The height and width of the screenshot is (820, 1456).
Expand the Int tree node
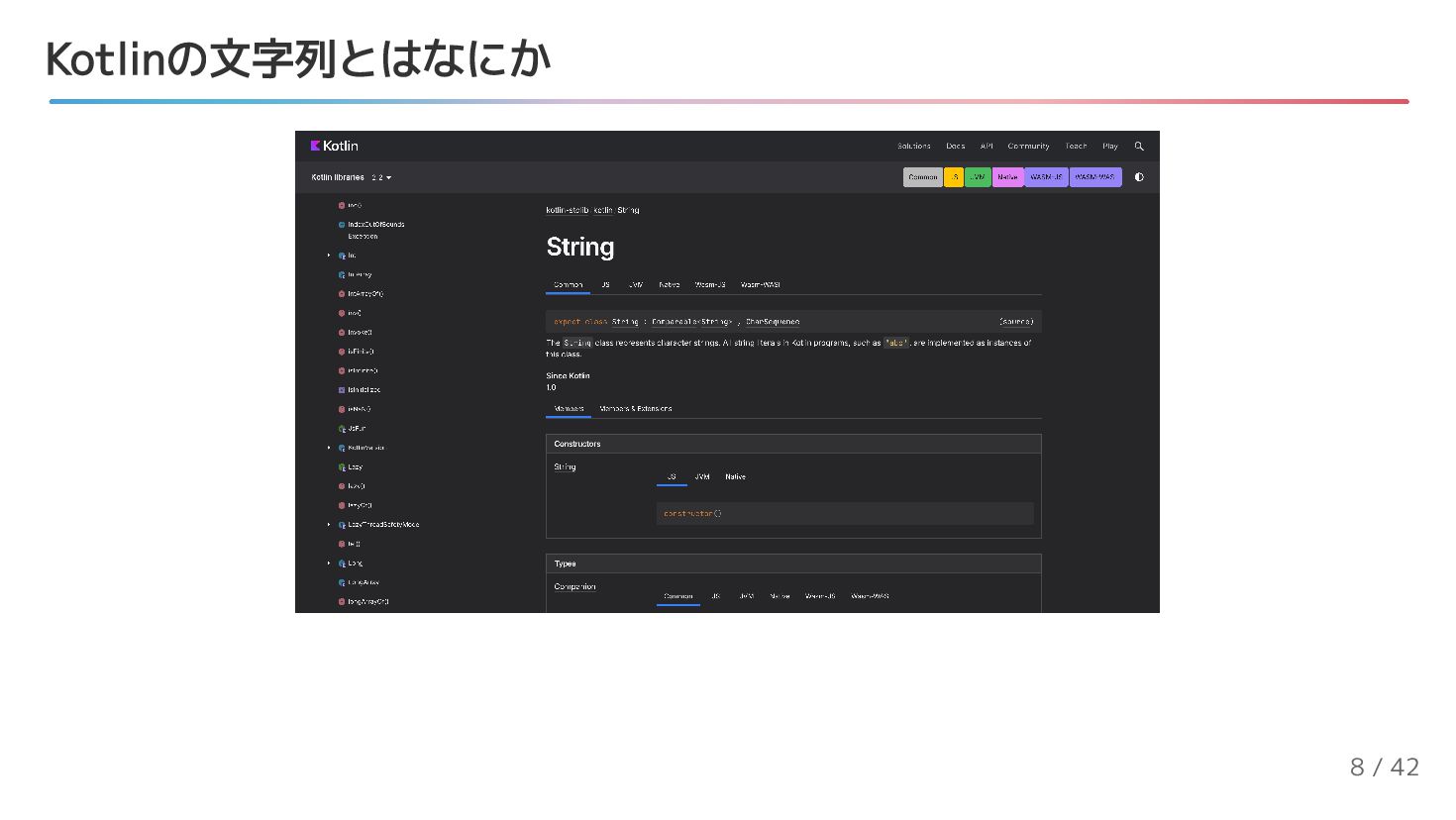click(329, 256)
